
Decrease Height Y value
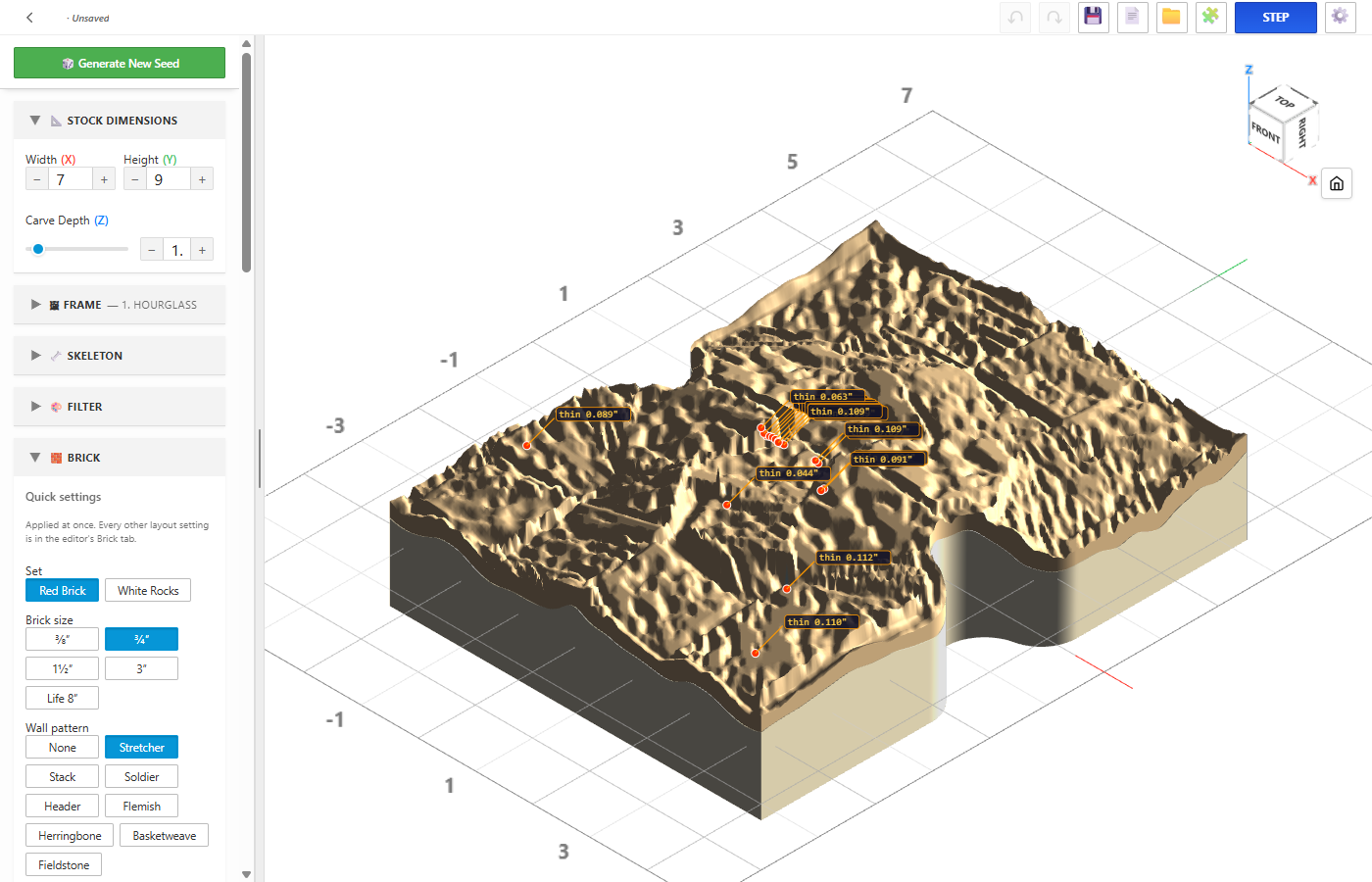pyautogui.click(x=135, y=179)
